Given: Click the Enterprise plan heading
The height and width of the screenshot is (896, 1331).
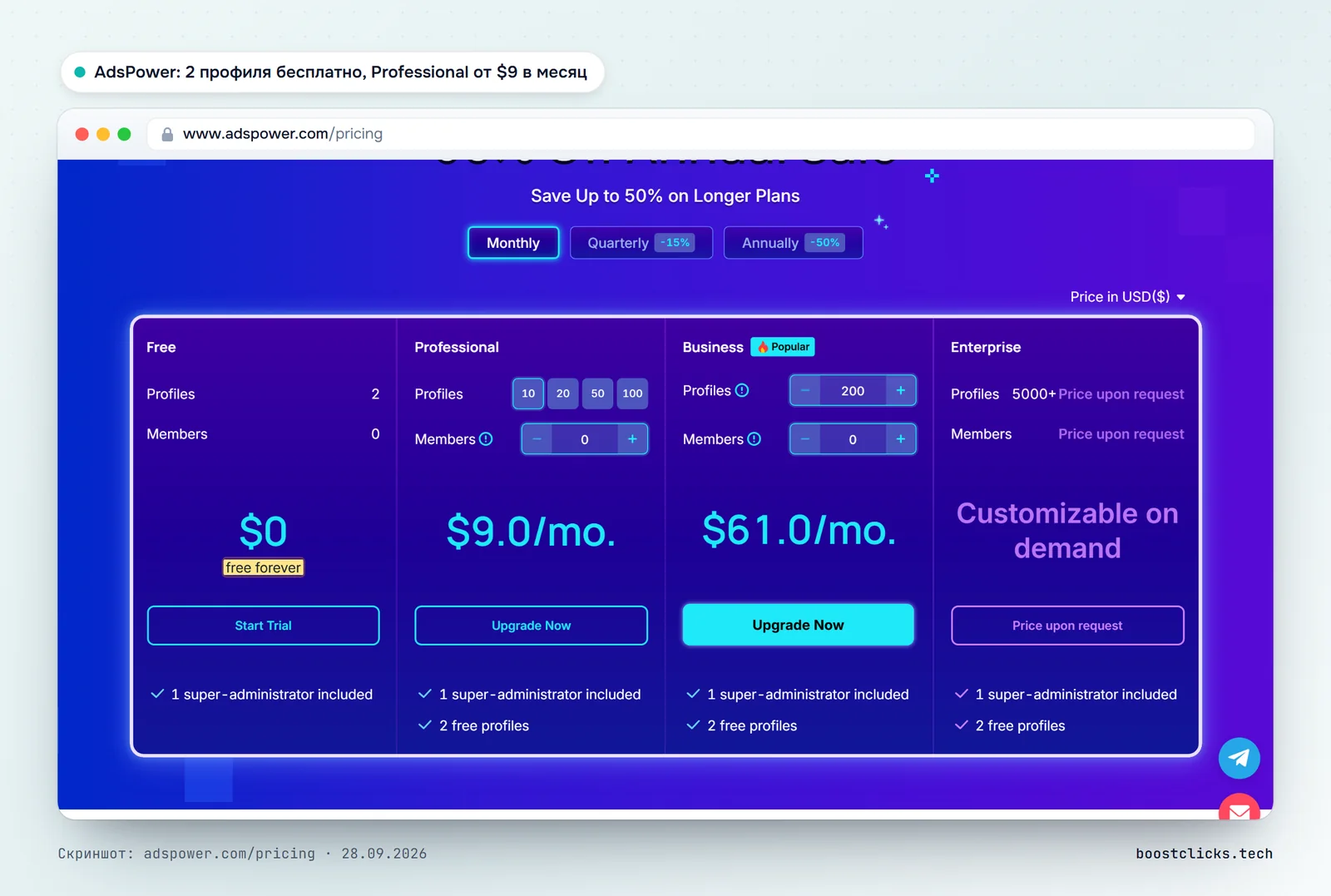Looking at the screenshot, I should click(x=986, y=347).
